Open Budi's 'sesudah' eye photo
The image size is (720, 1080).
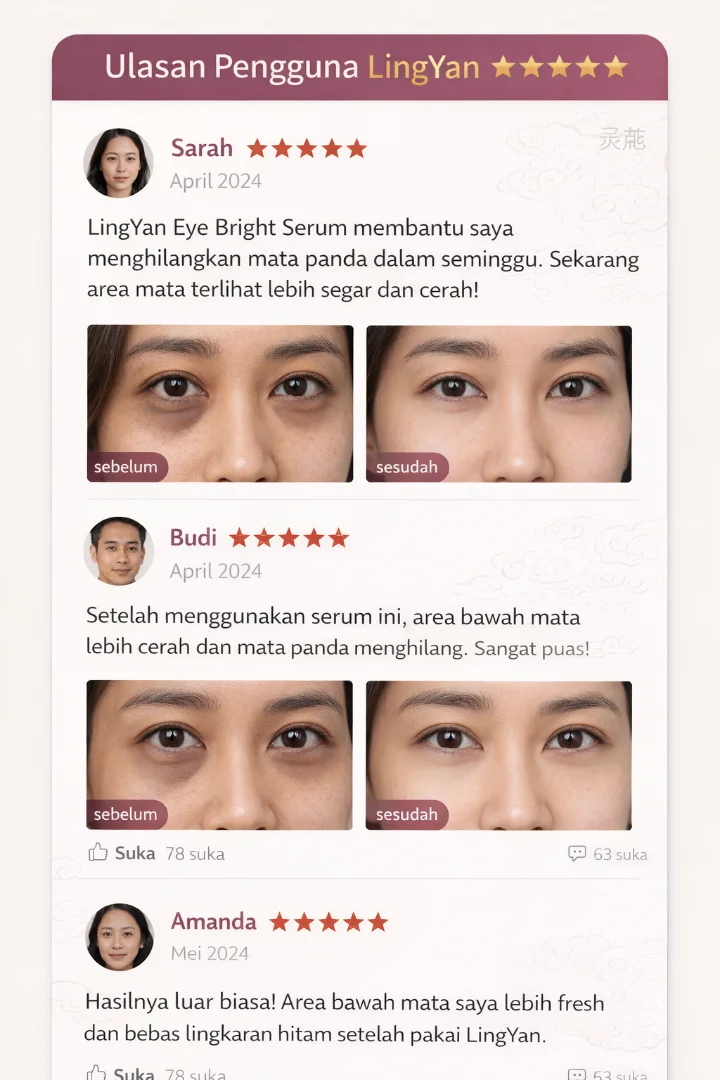(x=499, y=755)
